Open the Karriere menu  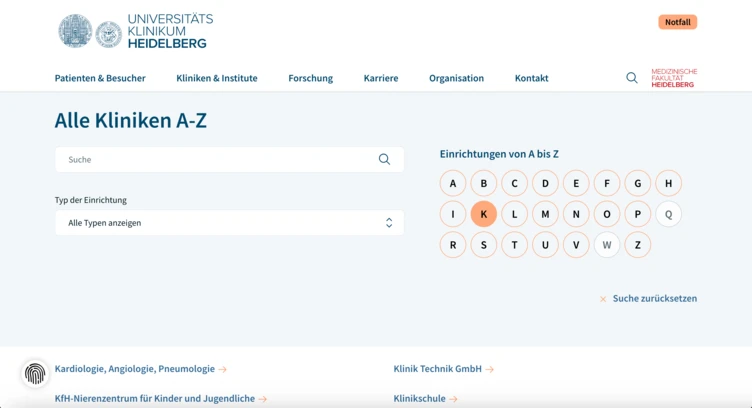pos(381,78)
